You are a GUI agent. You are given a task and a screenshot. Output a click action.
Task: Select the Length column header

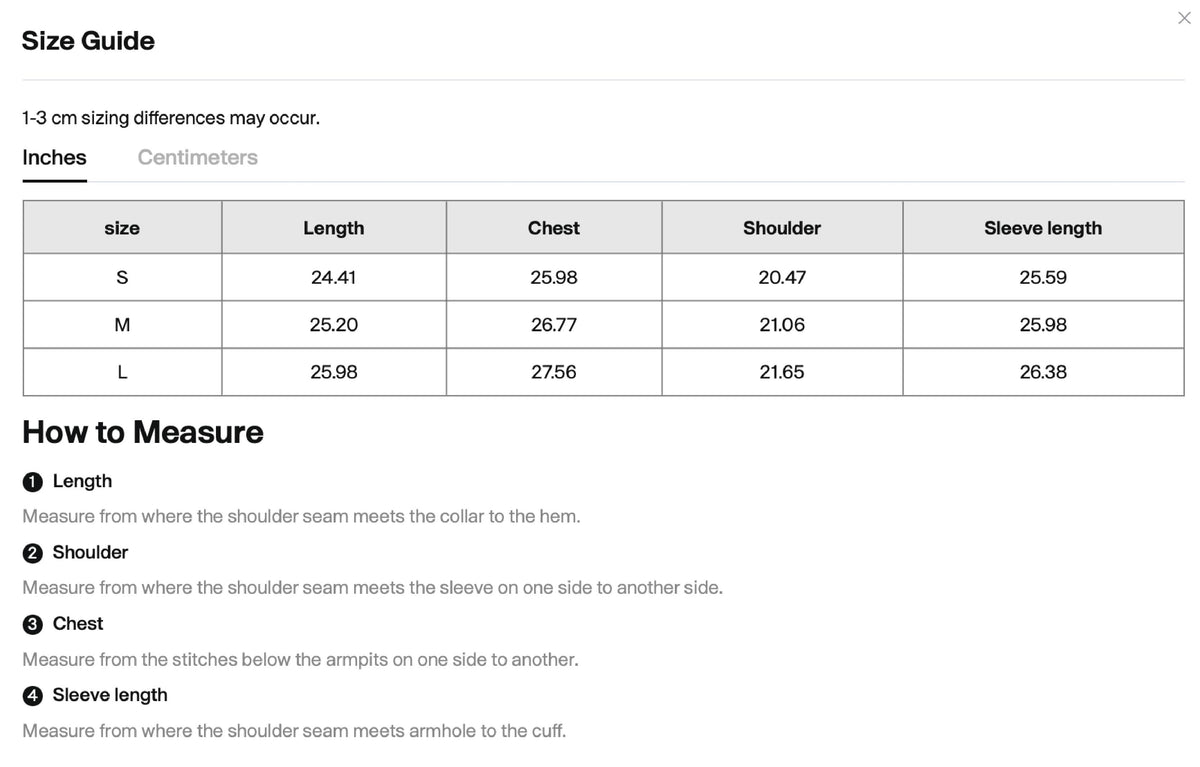334,228
